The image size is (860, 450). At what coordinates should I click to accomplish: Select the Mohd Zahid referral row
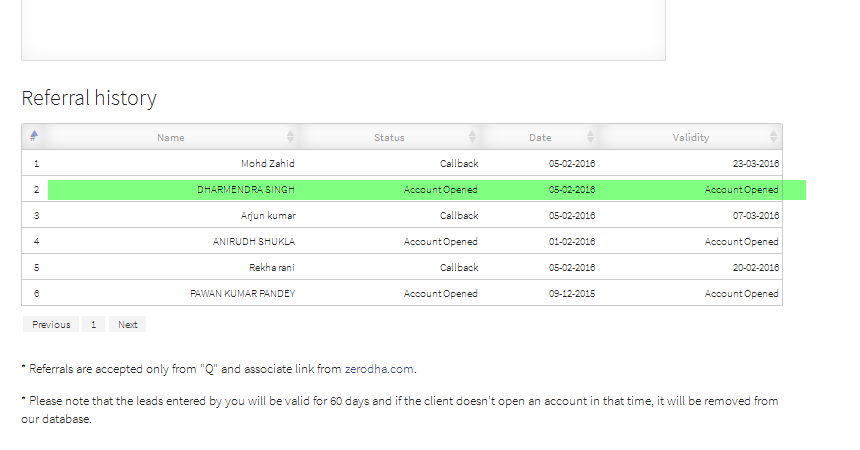tap(402, 163)
